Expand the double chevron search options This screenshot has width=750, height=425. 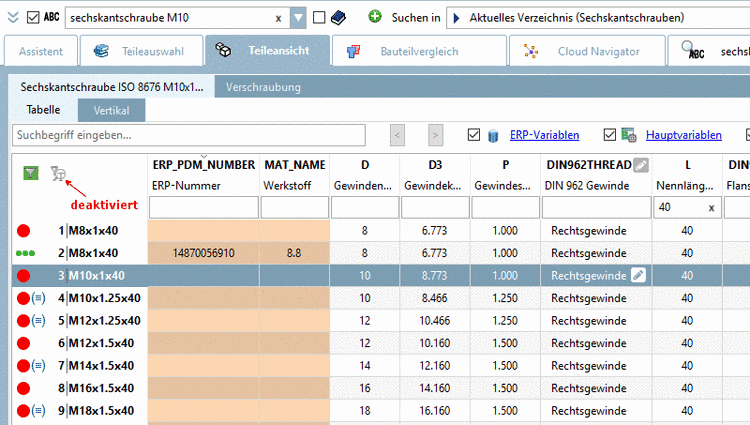(x=13, y=18)
